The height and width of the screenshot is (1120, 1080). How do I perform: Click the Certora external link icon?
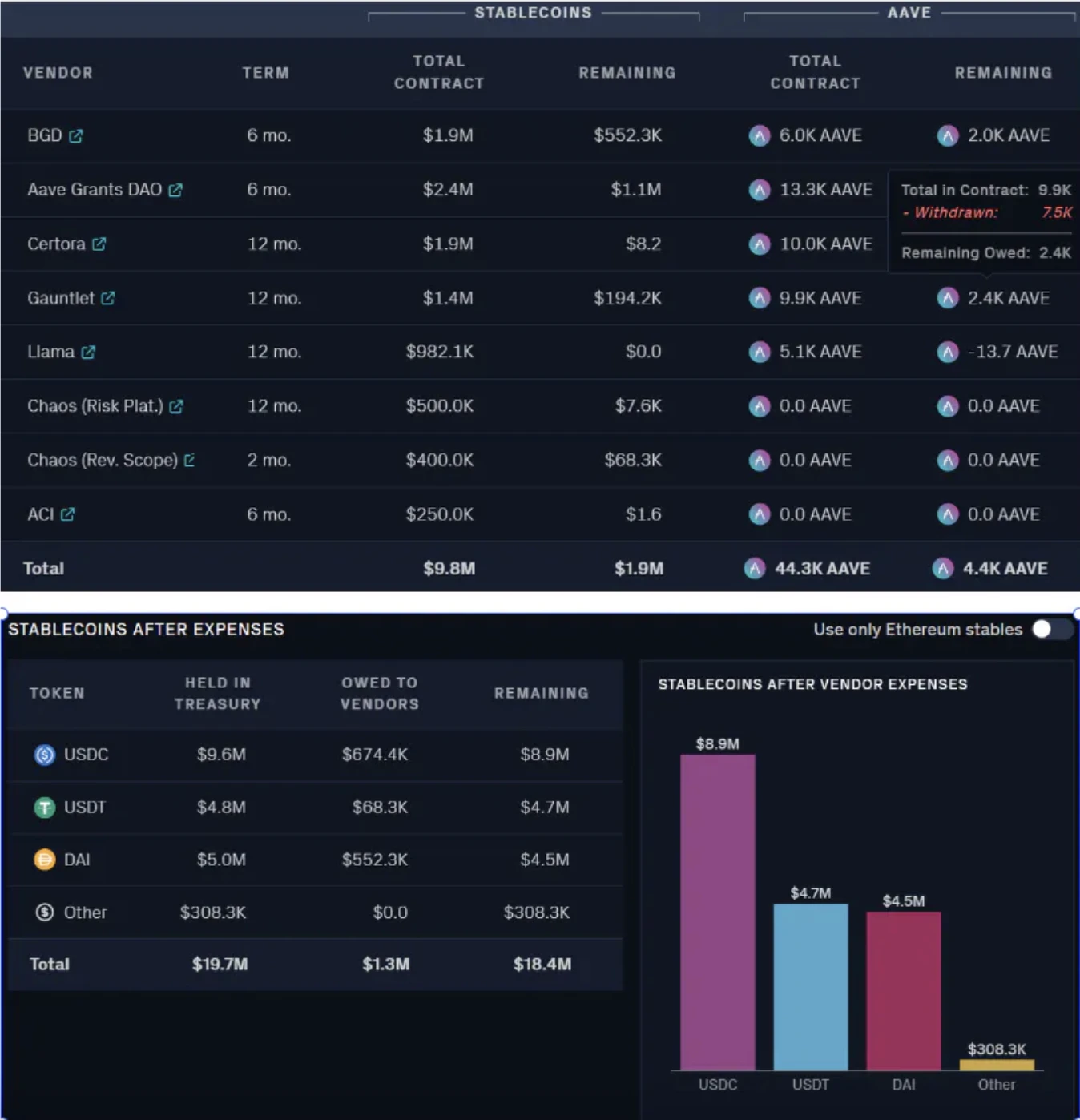point(99,244)
